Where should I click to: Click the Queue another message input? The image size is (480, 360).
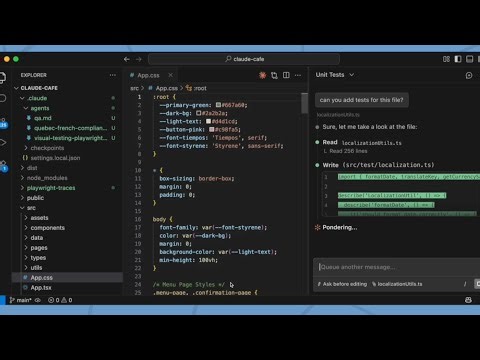[x=397, y=267]
